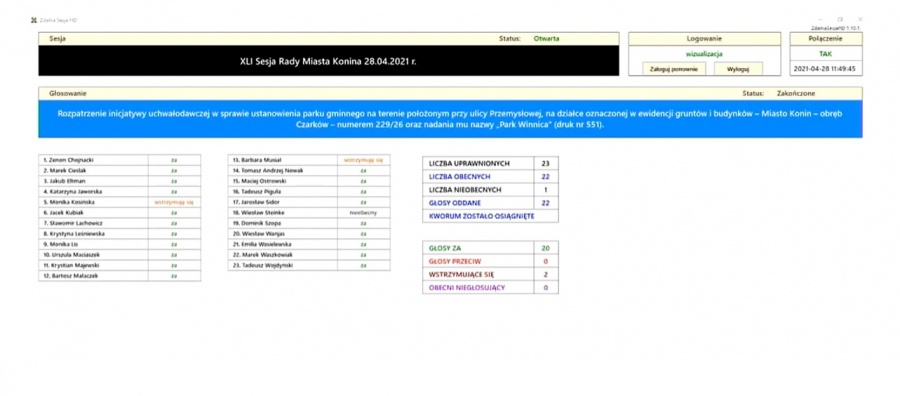Select the GŁOSY PRZECIW row
900x396 pixels.
[x=490, y=261]
